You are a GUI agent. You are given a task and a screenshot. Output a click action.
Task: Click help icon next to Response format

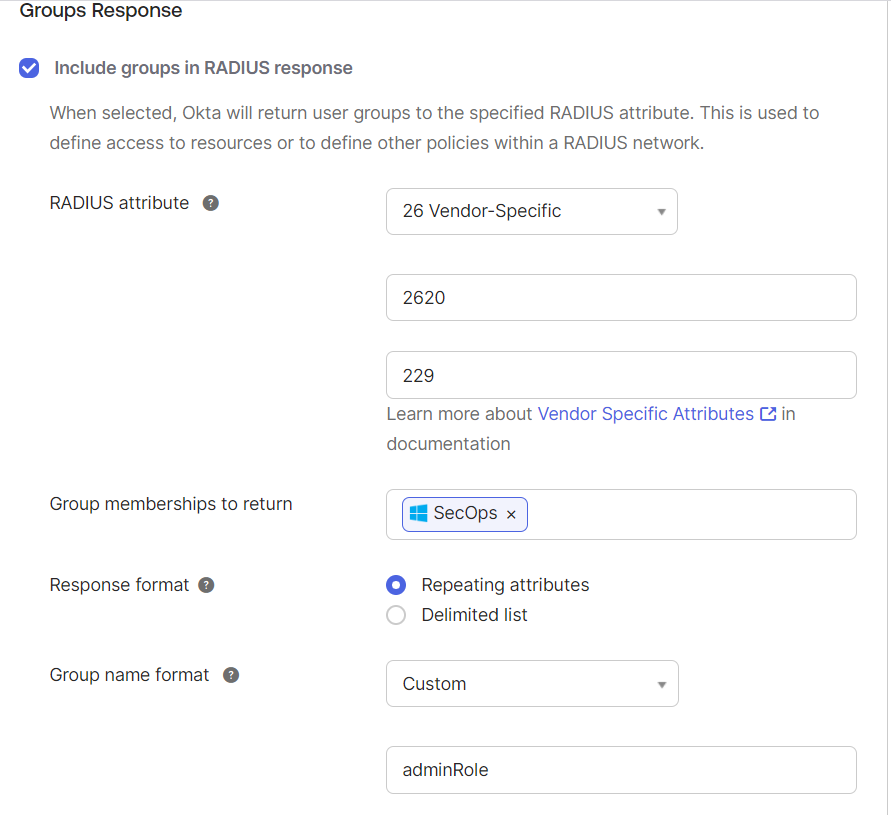pos(206,585)
